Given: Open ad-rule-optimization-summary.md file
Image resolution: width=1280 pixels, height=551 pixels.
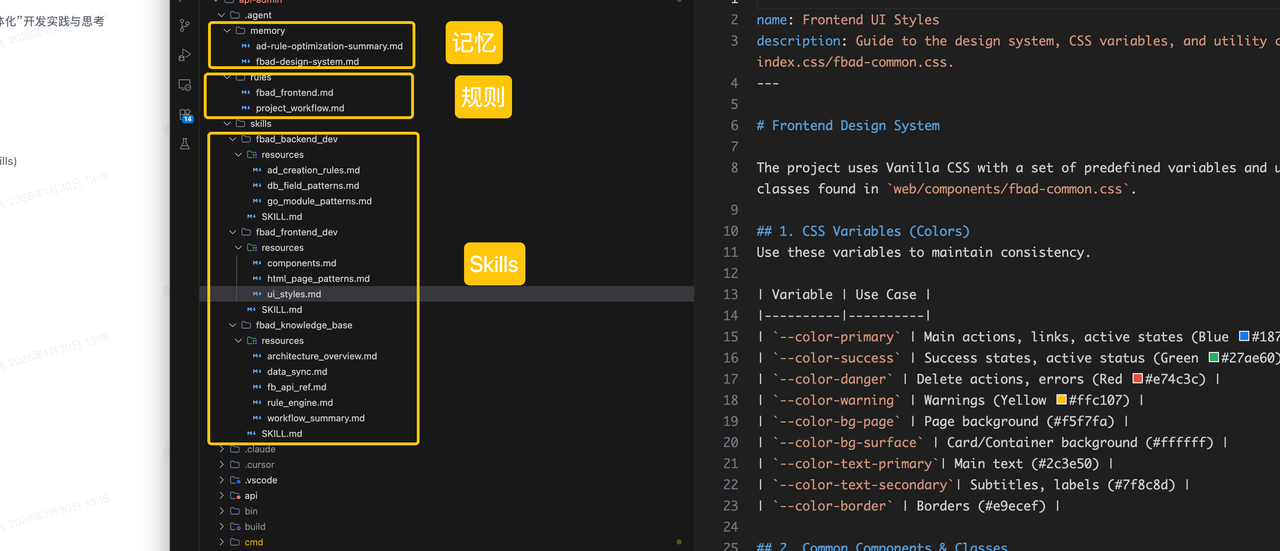Looking at the screenshot, I should pos(329,46).
